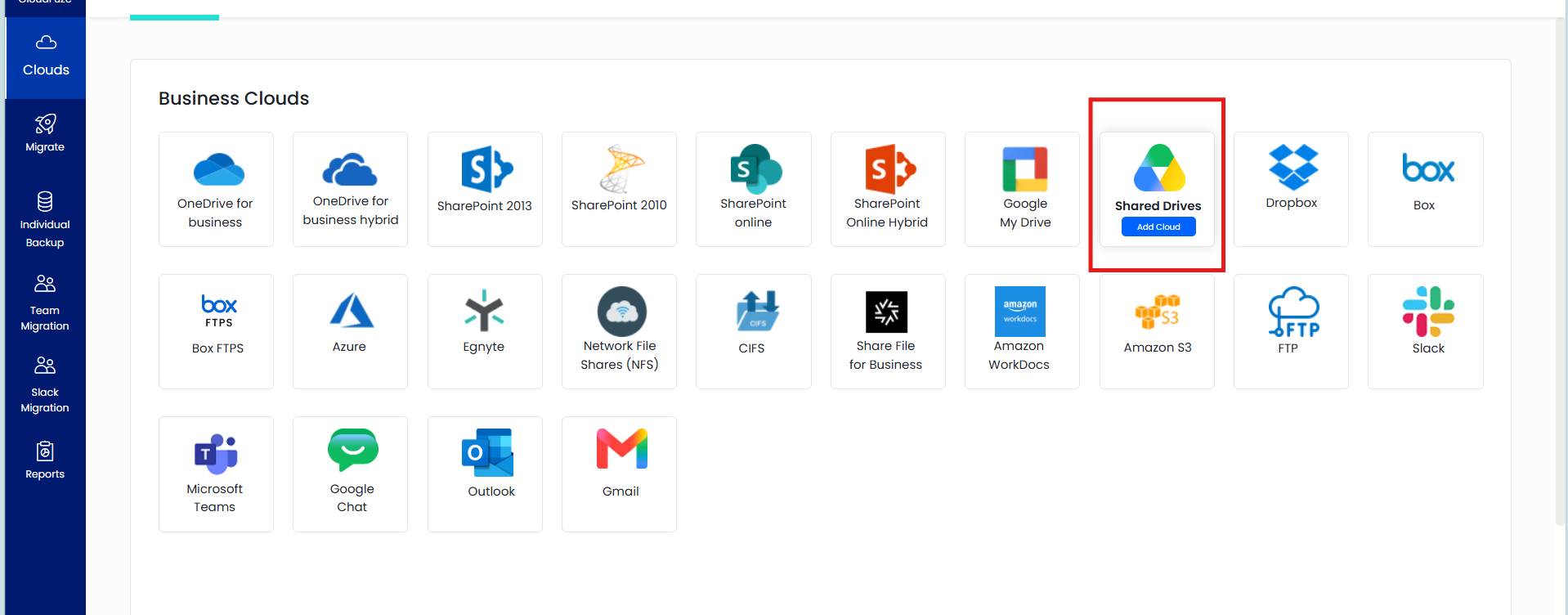
Task: Open the Migrate rocket icon
Action: click(45, 123)
